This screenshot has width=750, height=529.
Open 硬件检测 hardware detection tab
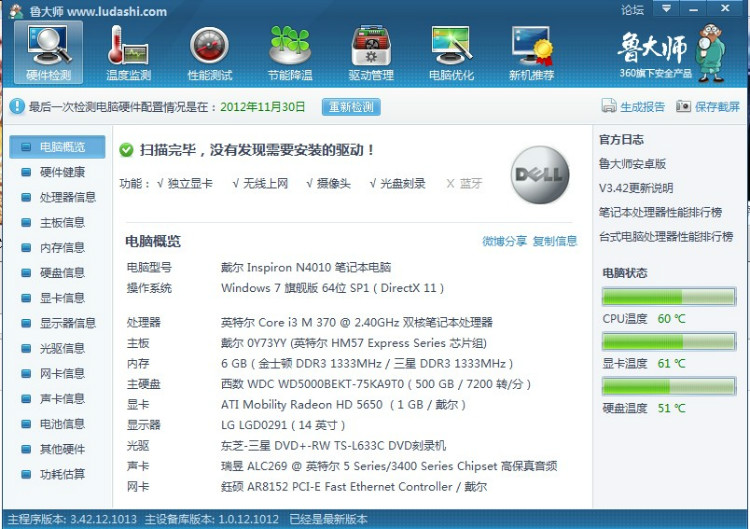[x=48, y=53]
